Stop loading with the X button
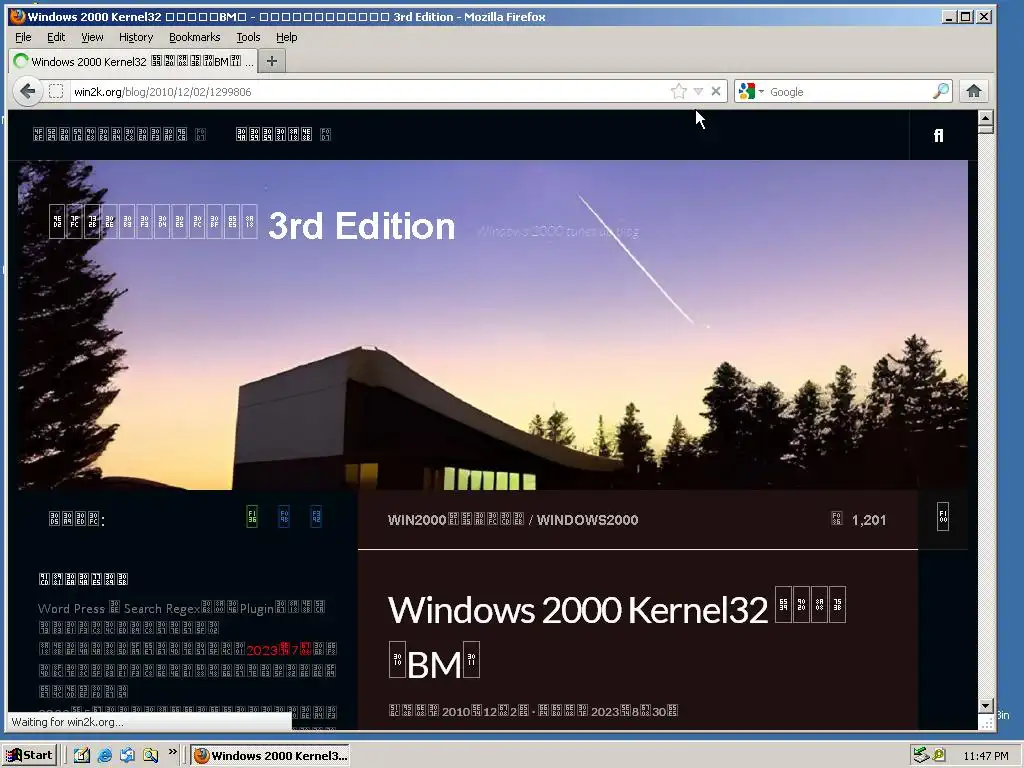This screenshot has height=768, width=1024. click(x=716, y=91)
